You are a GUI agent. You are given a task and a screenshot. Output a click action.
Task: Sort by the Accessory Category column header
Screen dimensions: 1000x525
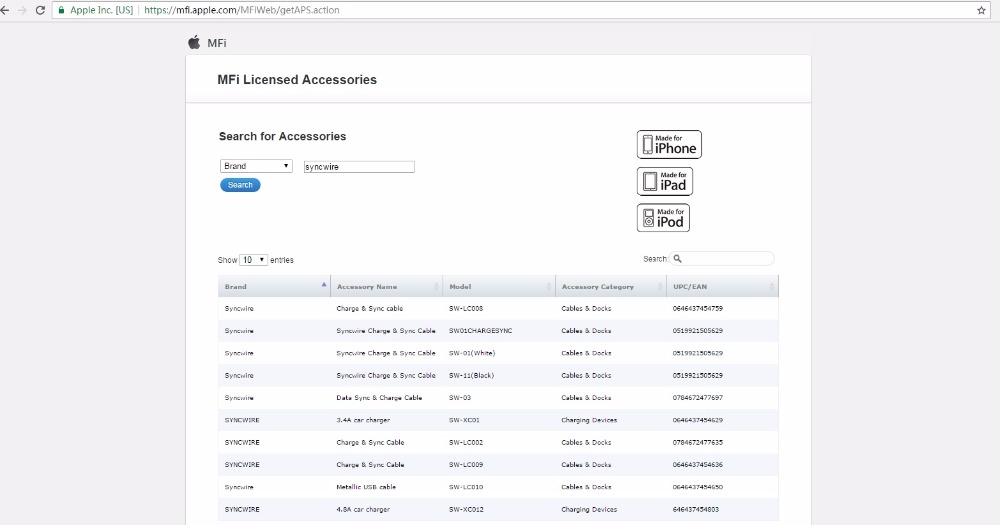tap(611, 287)
